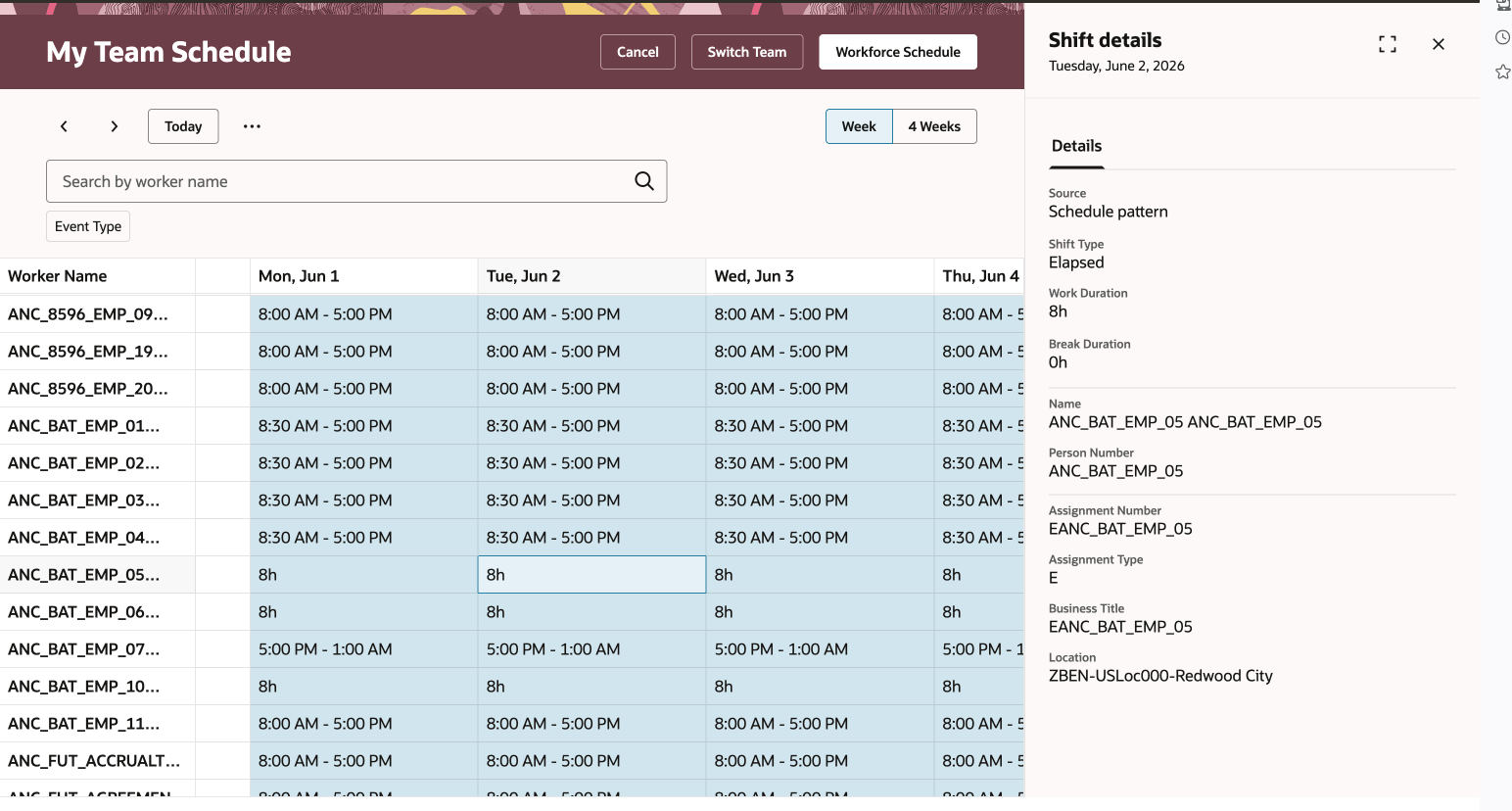Click the star favorites icon on right edge

pyautogui.click(x=1503, y=72)
